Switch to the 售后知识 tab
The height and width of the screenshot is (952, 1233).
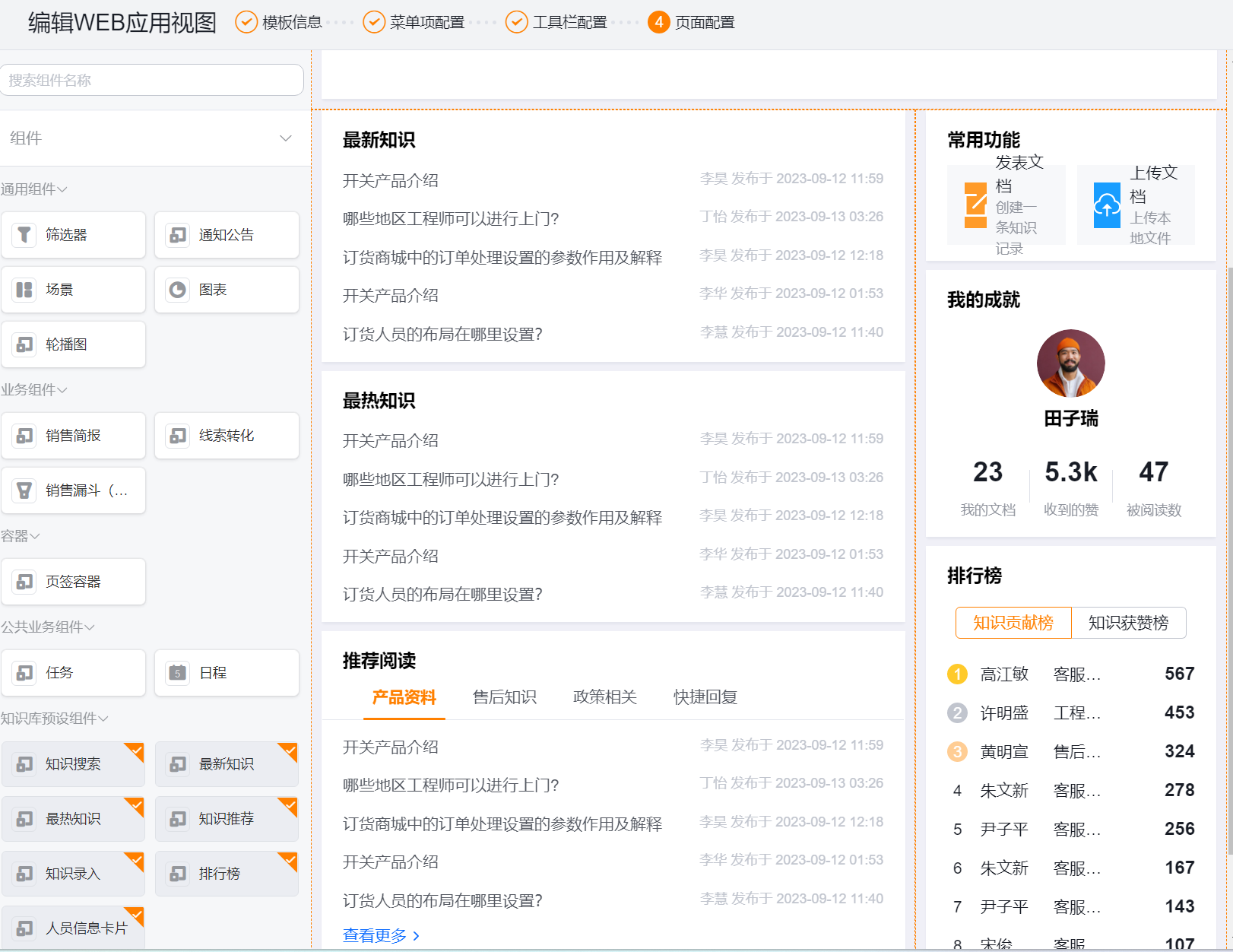coord(504,697)
